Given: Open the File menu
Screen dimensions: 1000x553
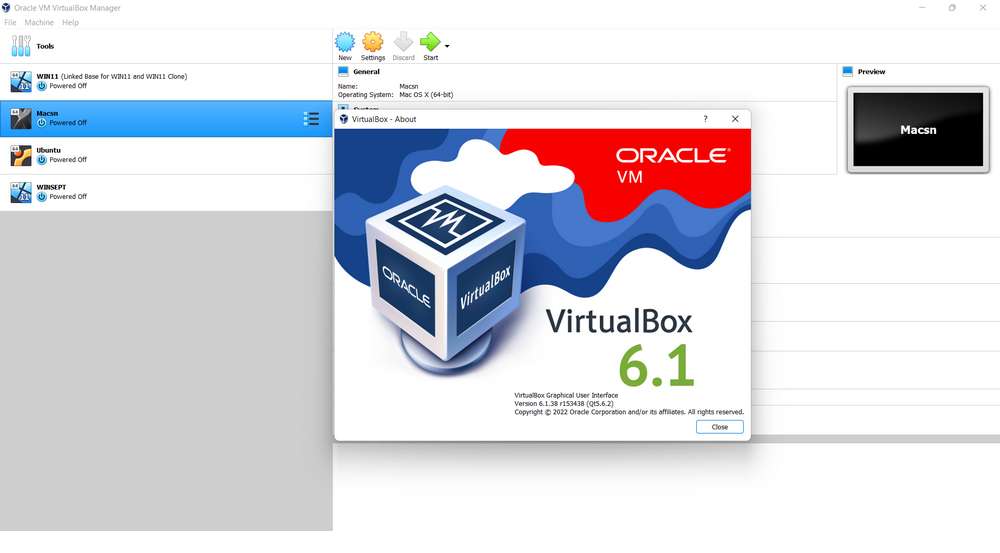Looking at the screenshot, I should (x=10, y=22).
